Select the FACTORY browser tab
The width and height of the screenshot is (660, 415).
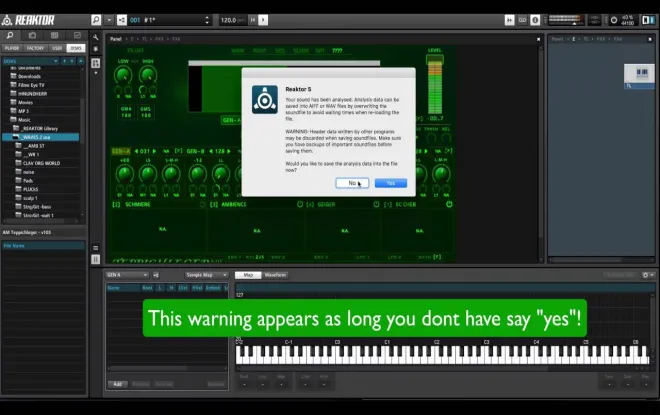coord(35,48)
